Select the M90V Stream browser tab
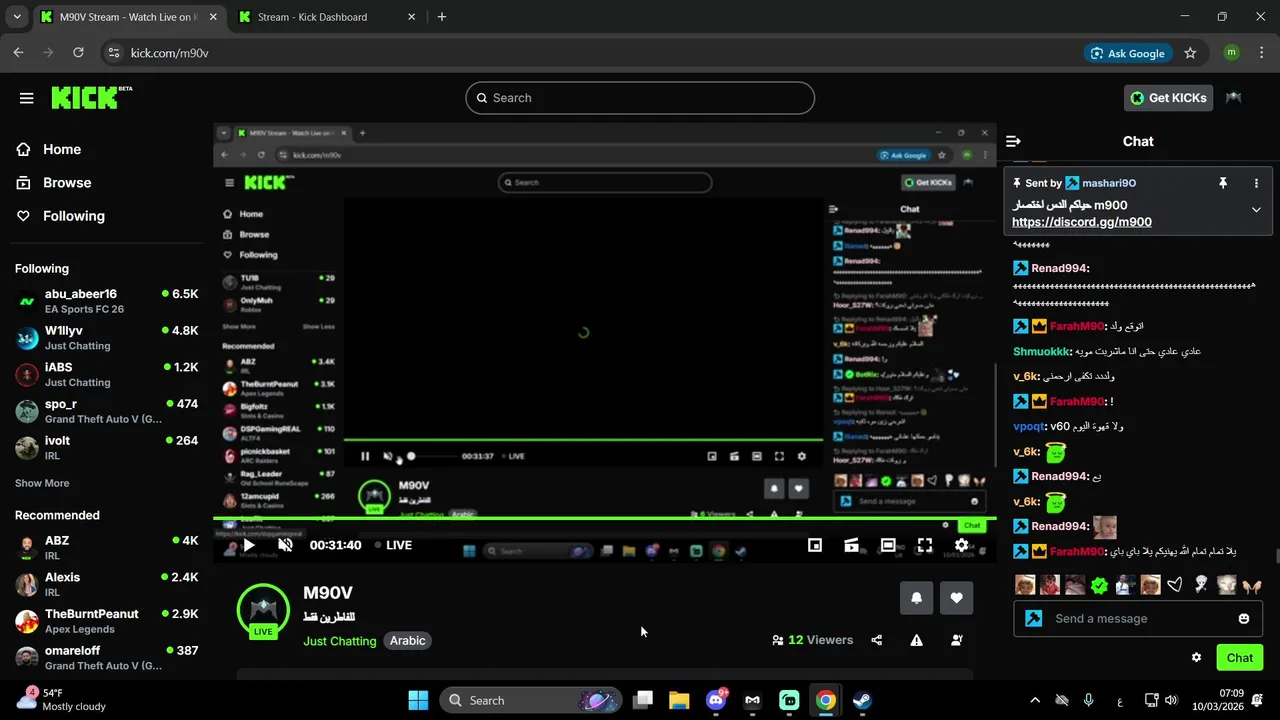 (128, 17)
